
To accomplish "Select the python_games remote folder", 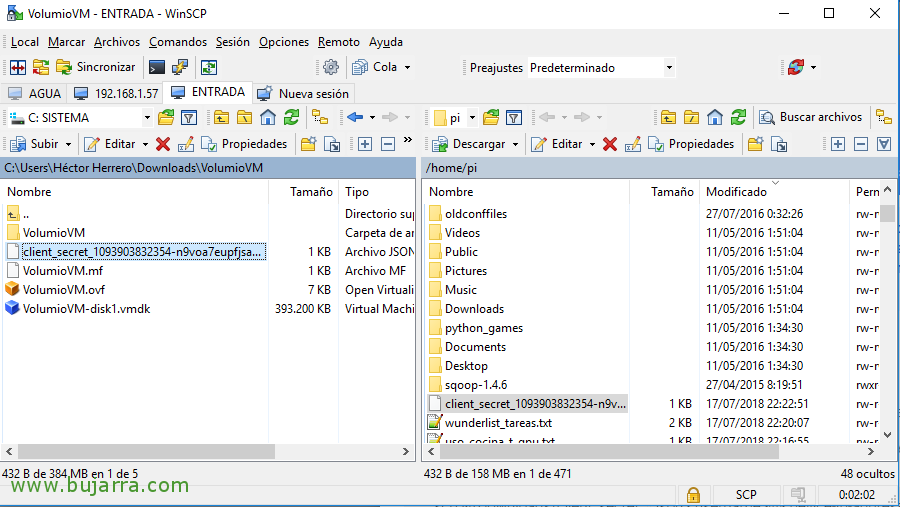I will click(x=484, y=328).
